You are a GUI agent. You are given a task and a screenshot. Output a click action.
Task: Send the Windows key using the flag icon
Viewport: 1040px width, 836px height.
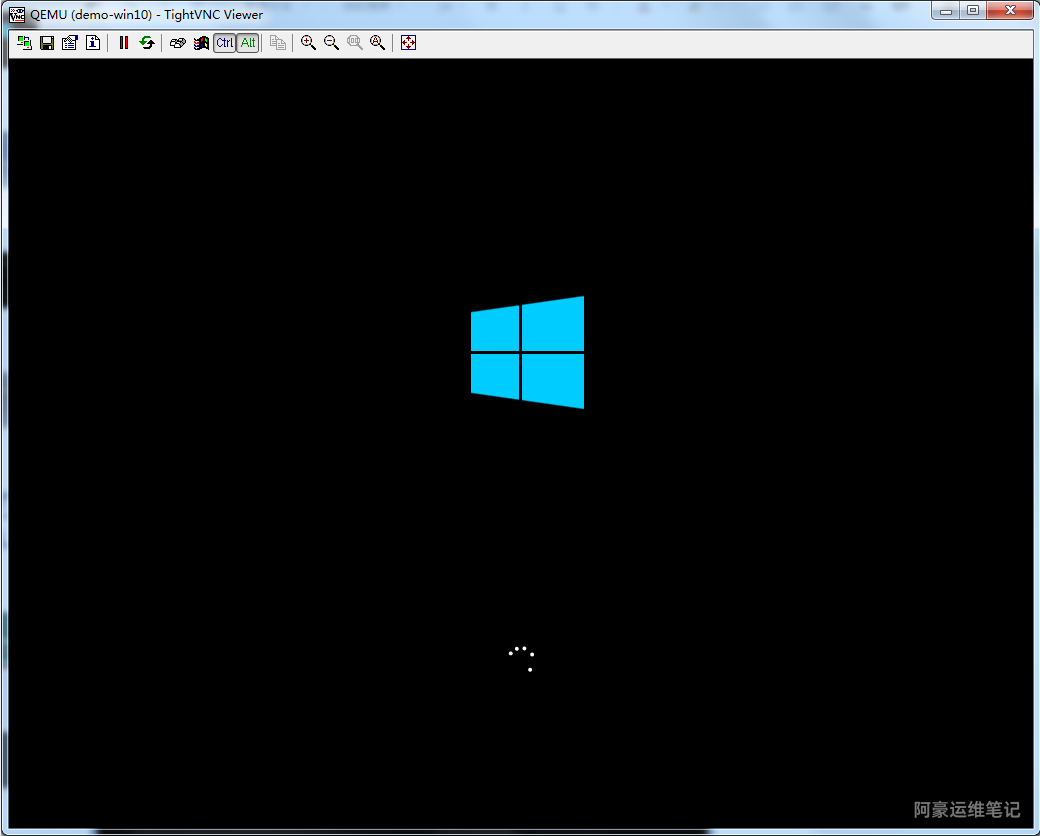tap(201, 43)
